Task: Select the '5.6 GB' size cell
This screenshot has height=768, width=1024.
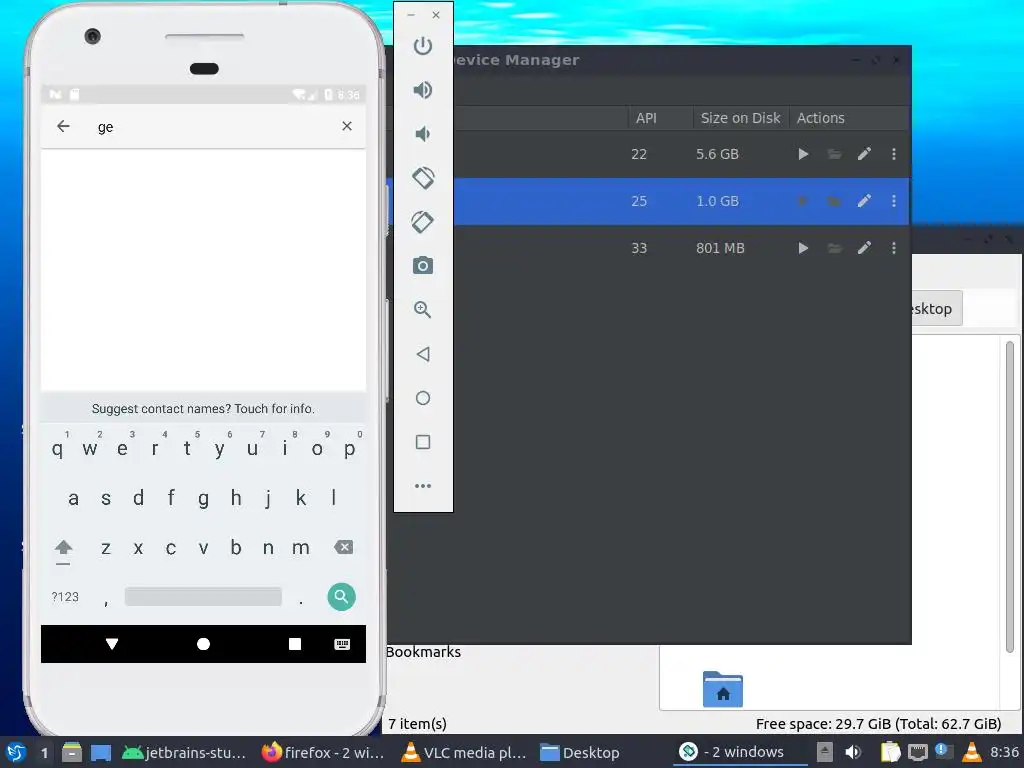Action: [x=717, y=154]
